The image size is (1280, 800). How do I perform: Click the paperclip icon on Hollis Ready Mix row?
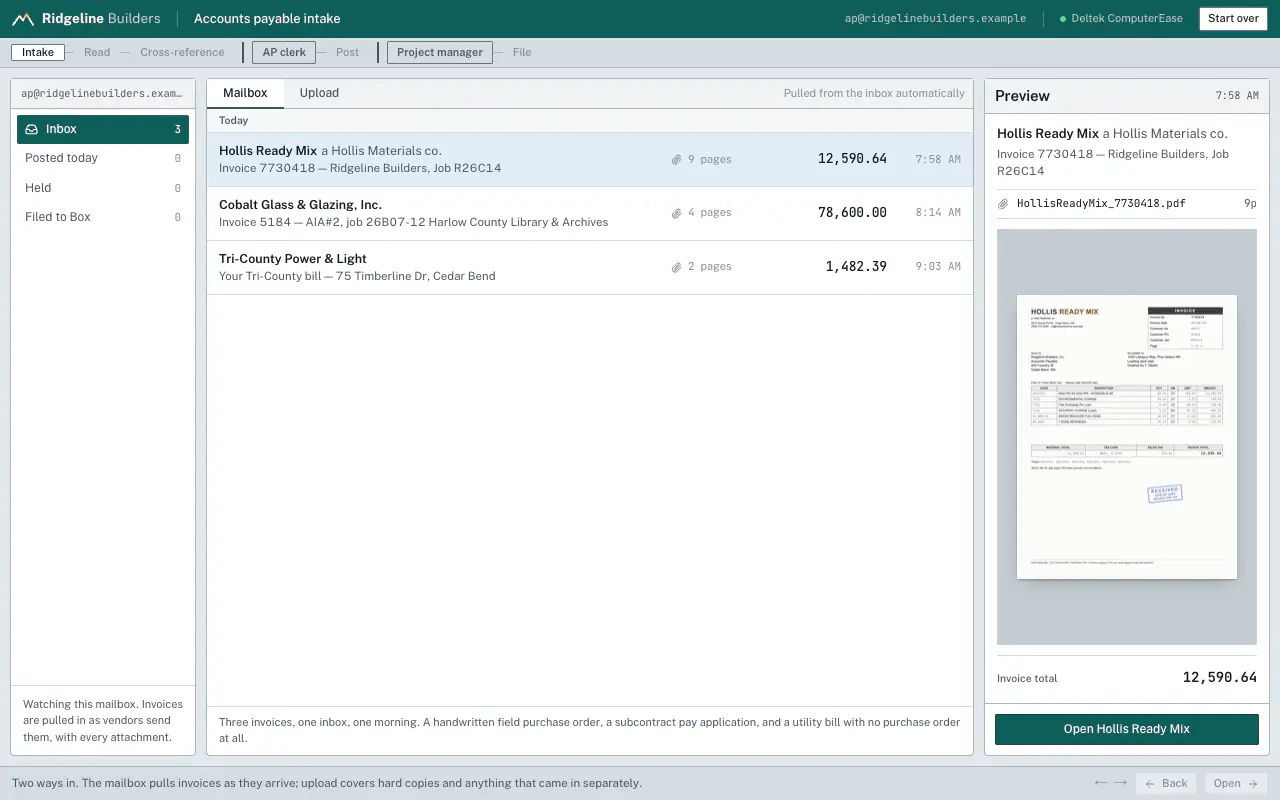click(676, 160)
